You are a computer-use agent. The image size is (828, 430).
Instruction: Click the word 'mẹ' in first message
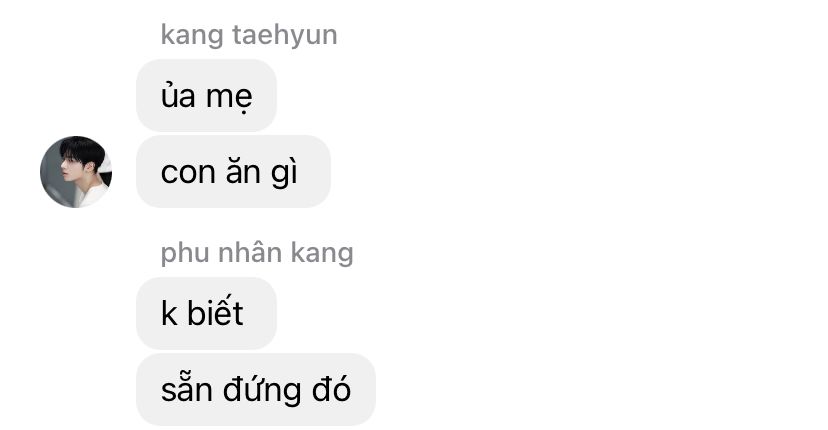[x=229, y=98]
